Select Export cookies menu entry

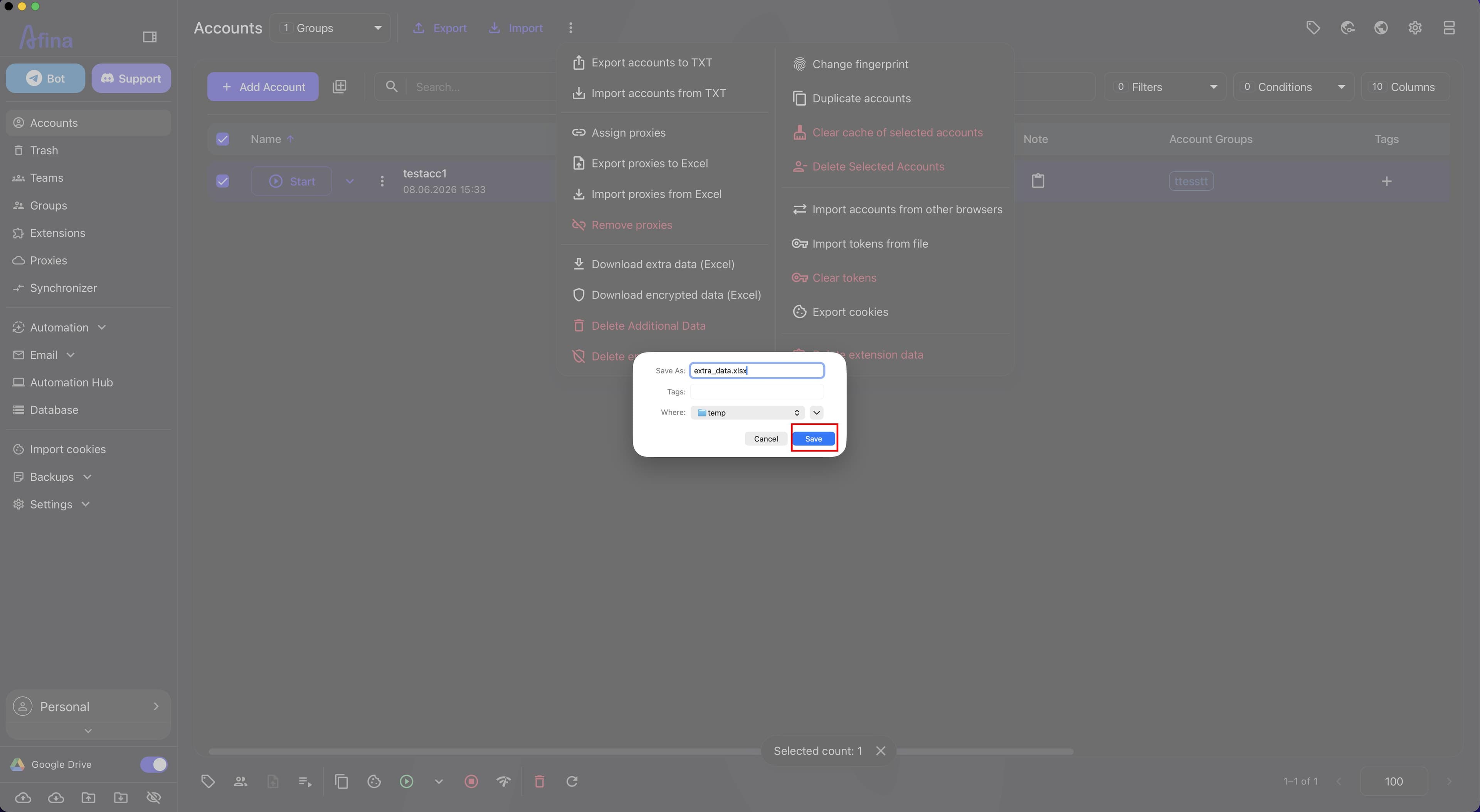895,312
